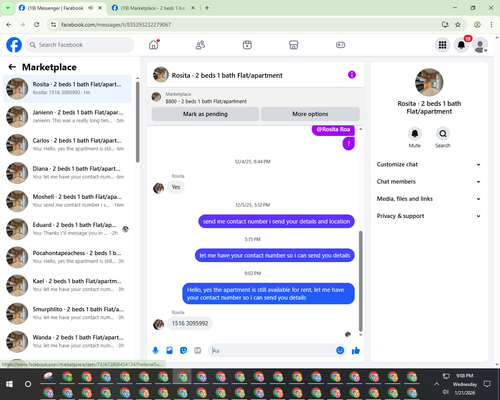Open the Home feed icon

[154, 45]
